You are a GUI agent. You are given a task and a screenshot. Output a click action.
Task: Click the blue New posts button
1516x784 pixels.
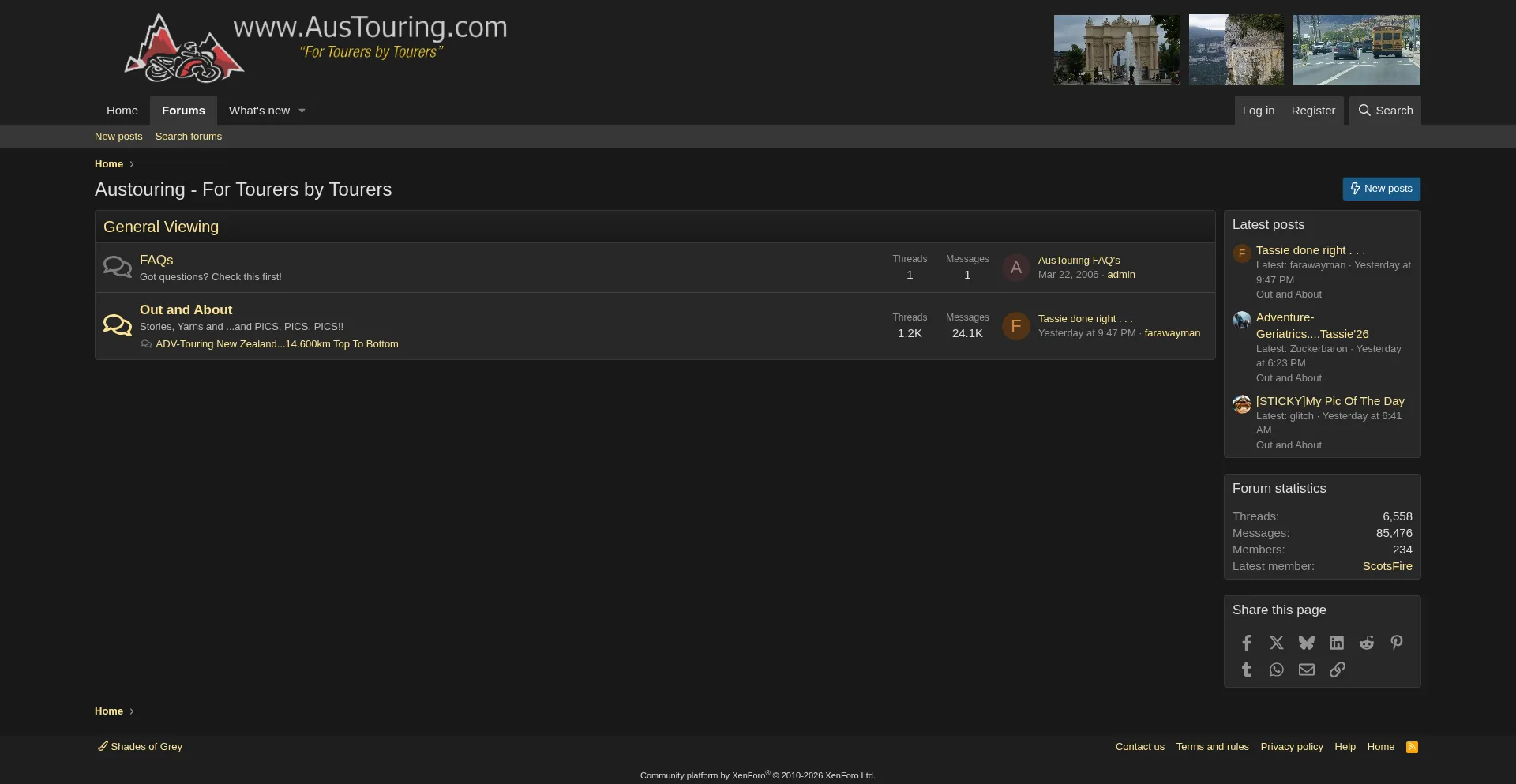click(x=1381, y=189)
